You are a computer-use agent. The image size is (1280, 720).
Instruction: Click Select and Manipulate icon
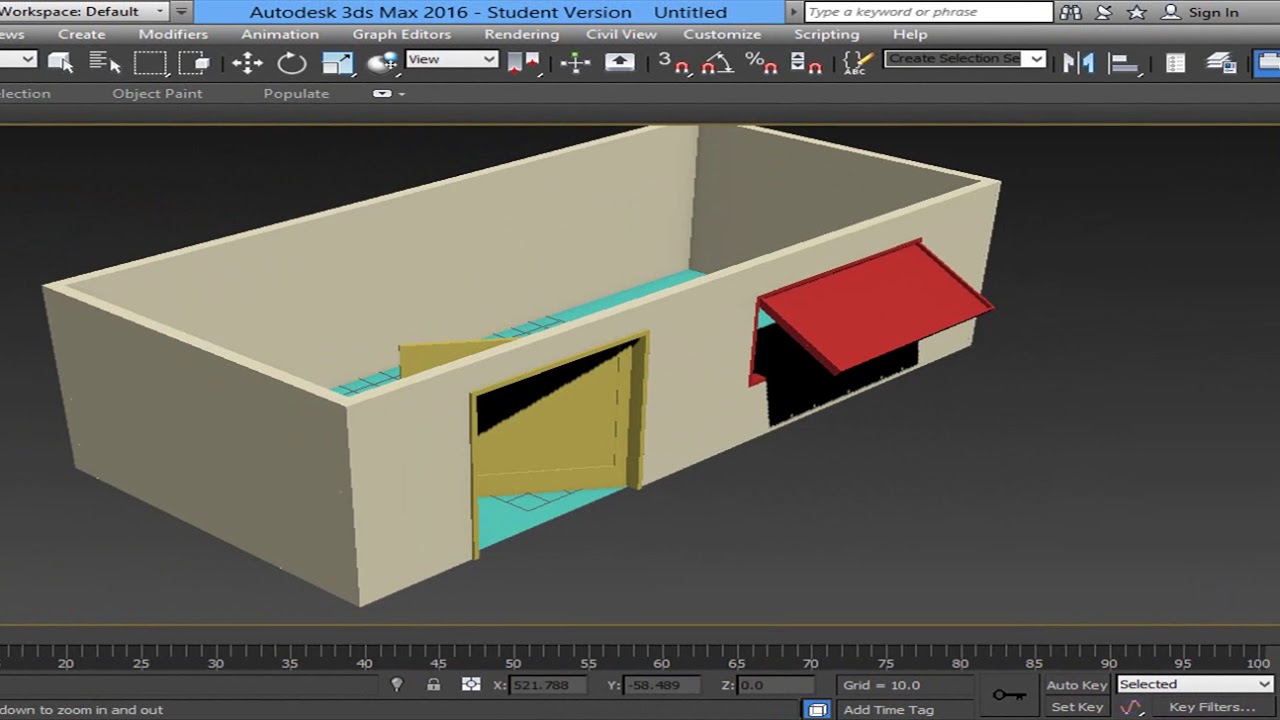point(575,63)
